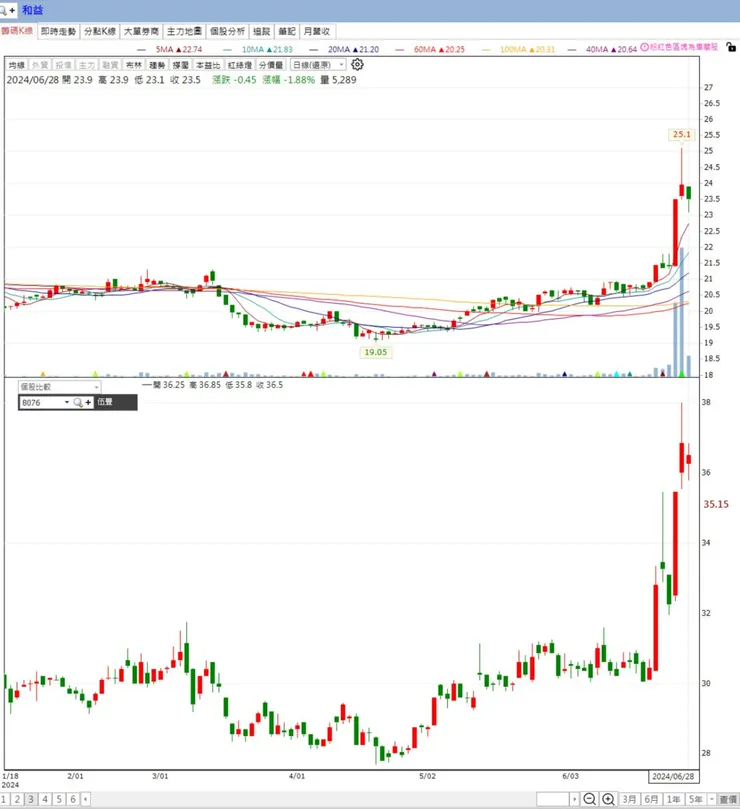The image size is (740, 809).
Task: Click the 和益 stock name title
Action: 33,10
